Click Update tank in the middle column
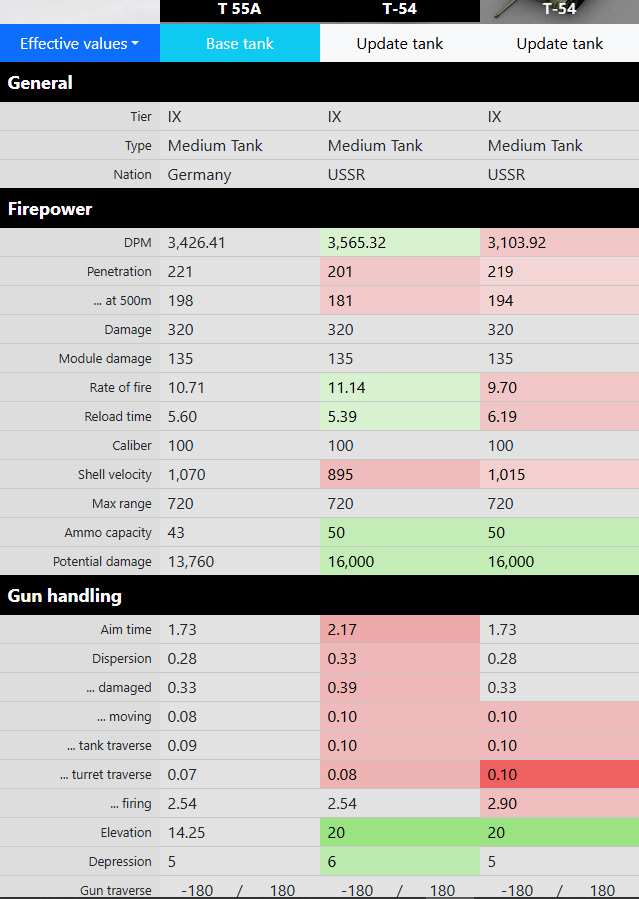Viewport: 639px width, 899px height. 400,44
